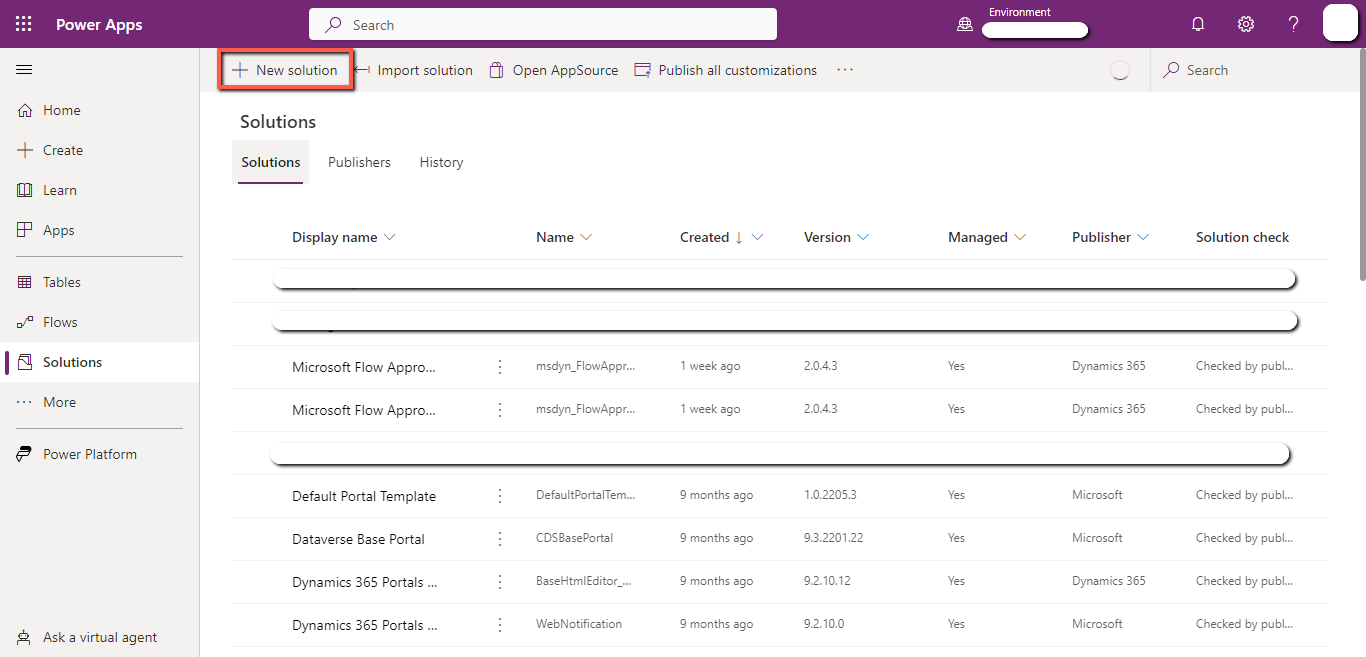The image size is (1366, 657).
Task: Click the WebNotification name cell
Action: pos(579,624)
